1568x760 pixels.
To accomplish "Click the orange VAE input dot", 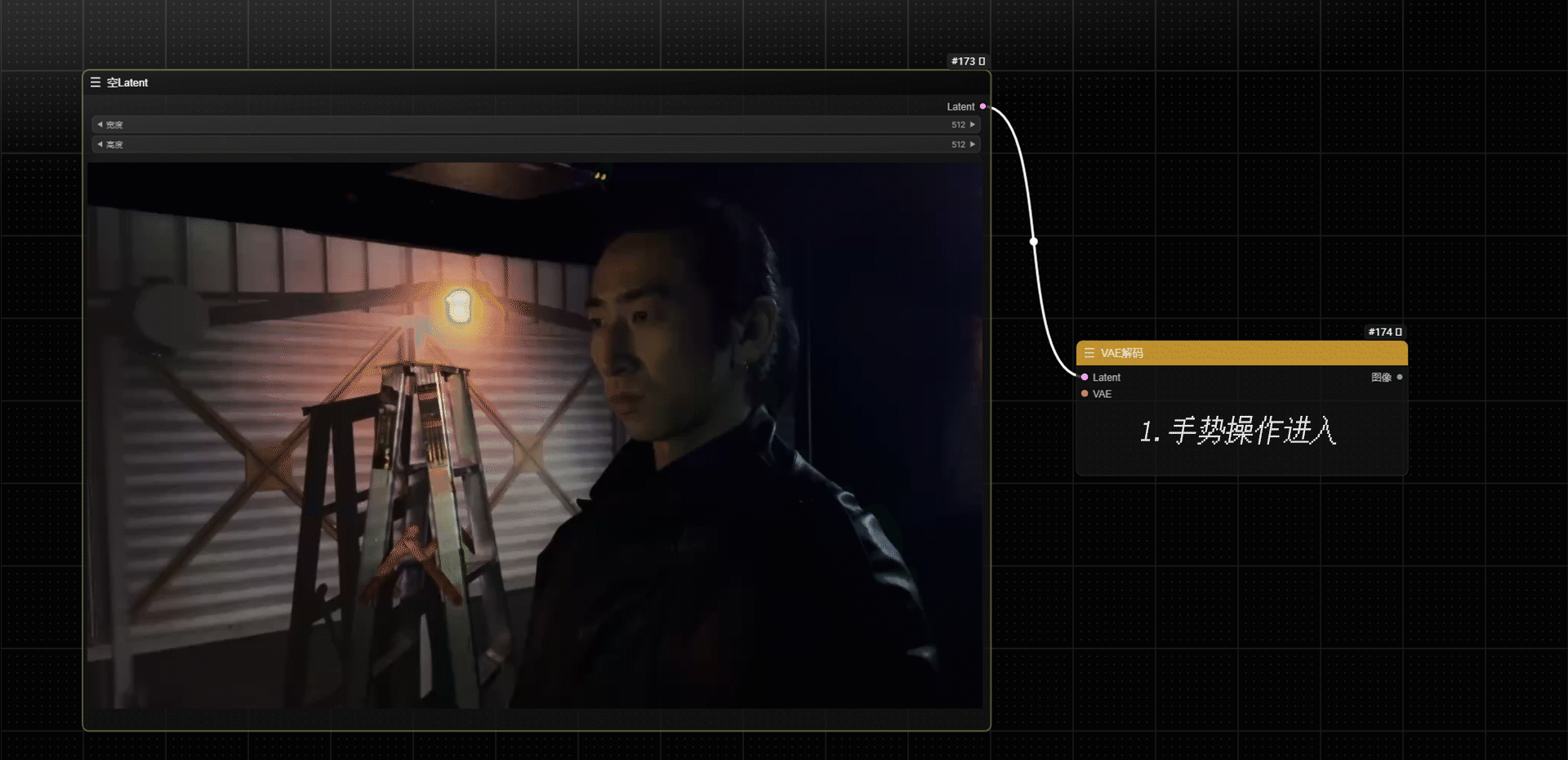I will (1085, 394).
